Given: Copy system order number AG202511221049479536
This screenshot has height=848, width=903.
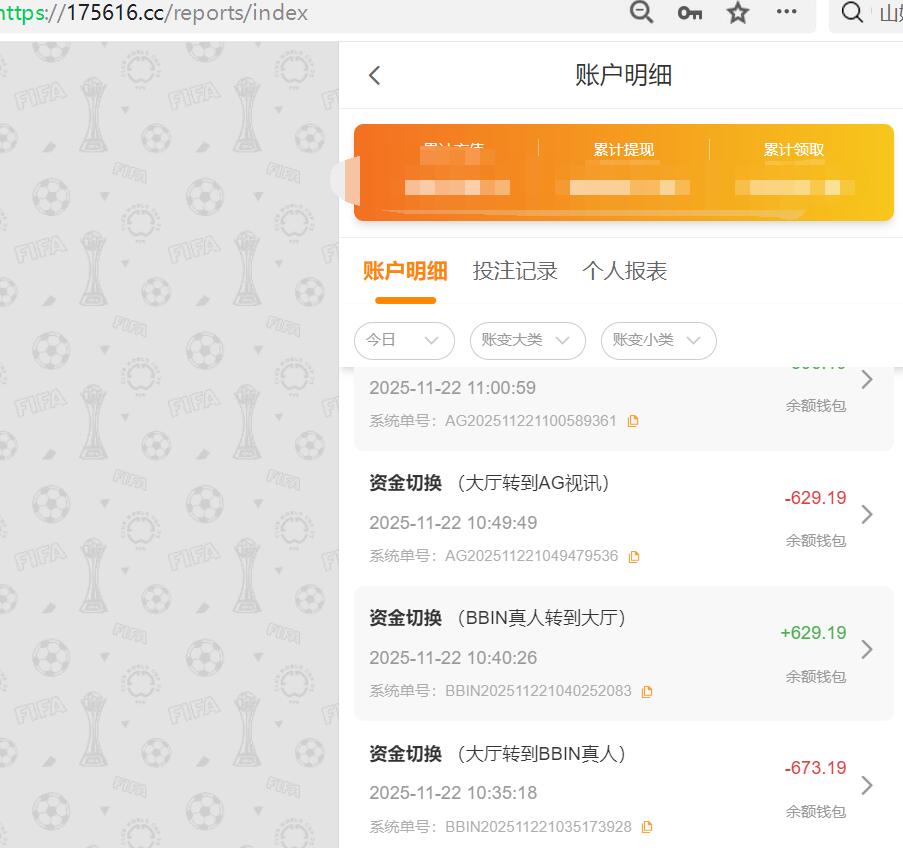Looking at the screenshot, I should click(635, 556).
